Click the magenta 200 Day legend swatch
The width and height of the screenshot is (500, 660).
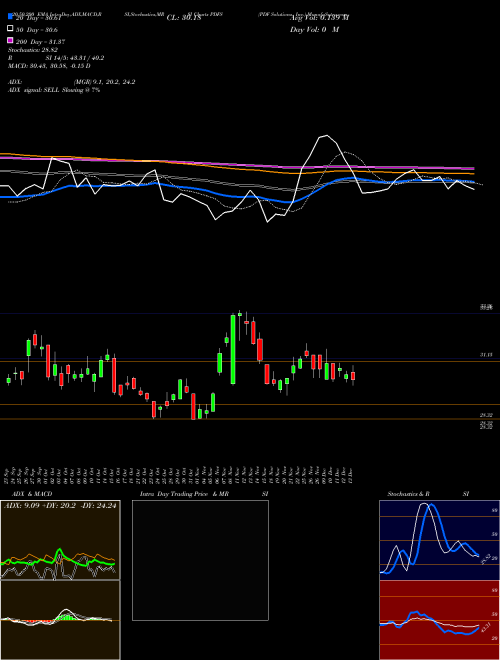[10, 40]
